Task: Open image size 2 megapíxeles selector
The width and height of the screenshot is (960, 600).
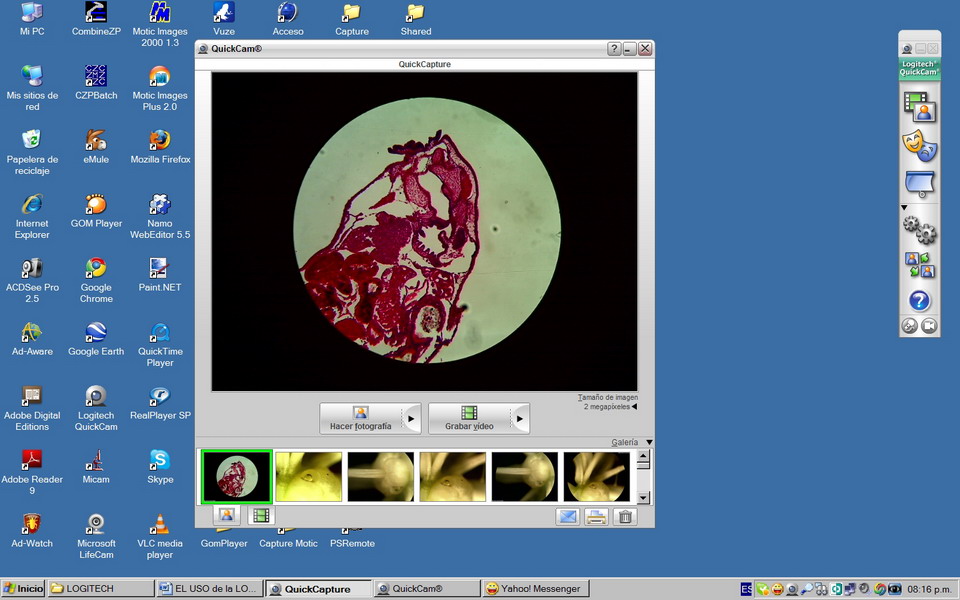Action: click(610, 407)
